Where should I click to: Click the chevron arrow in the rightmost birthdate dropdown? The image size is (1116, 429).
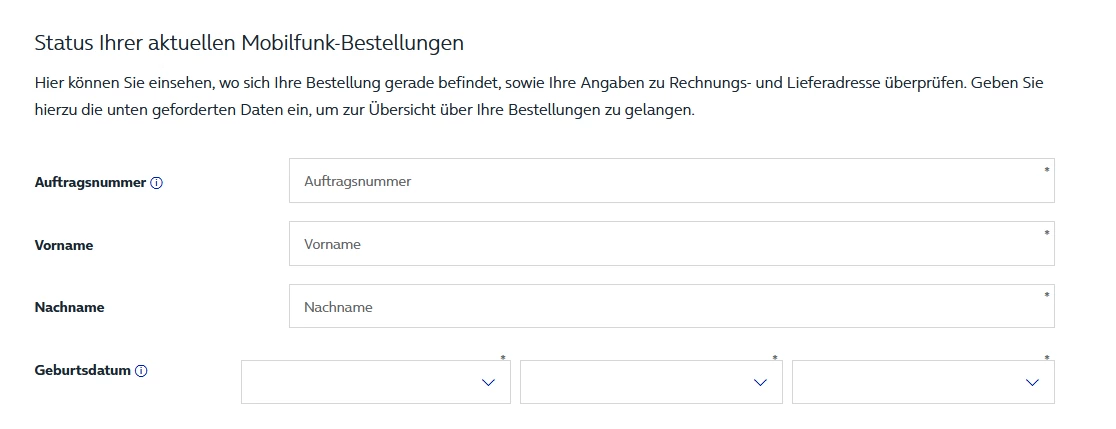1032,382
